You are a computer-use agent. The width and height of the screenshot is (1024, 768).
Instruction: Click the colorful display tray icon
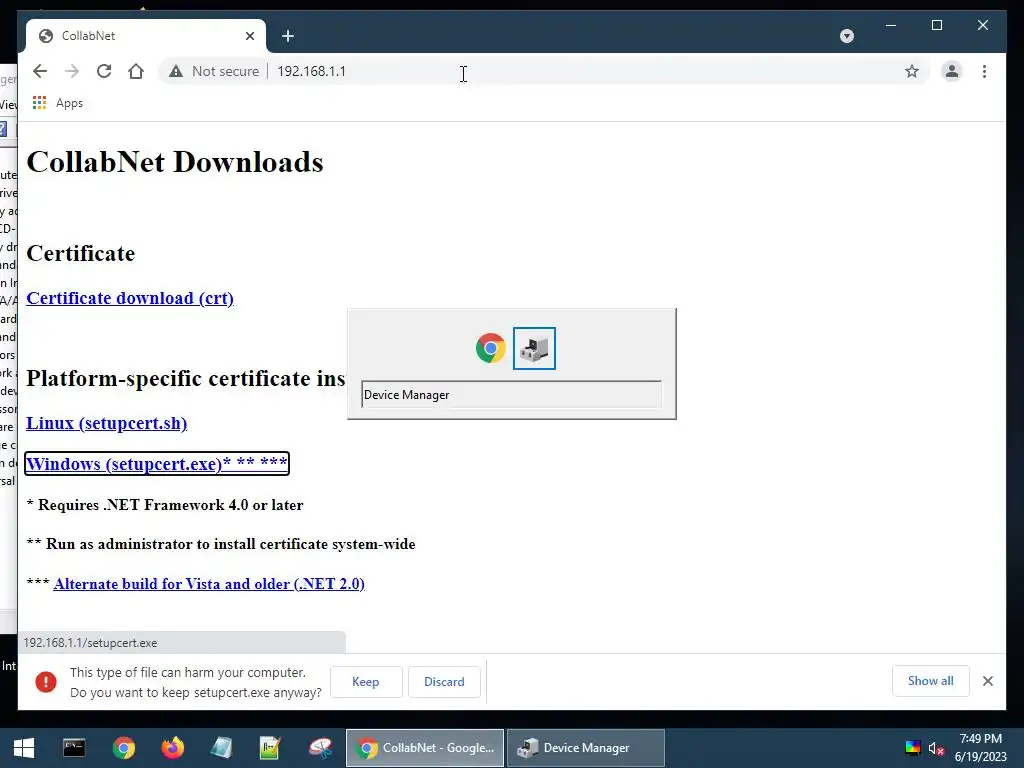pyautogui.click(x=912, y=748)
